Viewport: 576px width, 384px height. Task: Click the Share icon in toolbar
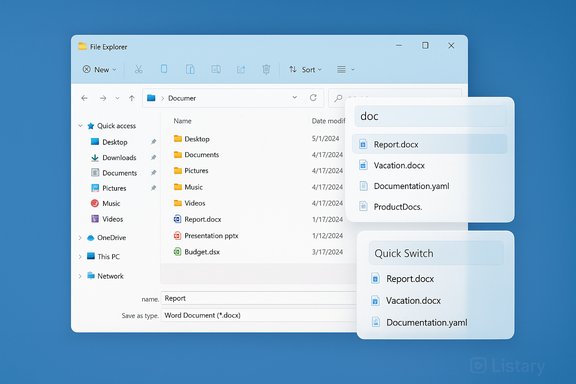241,69
